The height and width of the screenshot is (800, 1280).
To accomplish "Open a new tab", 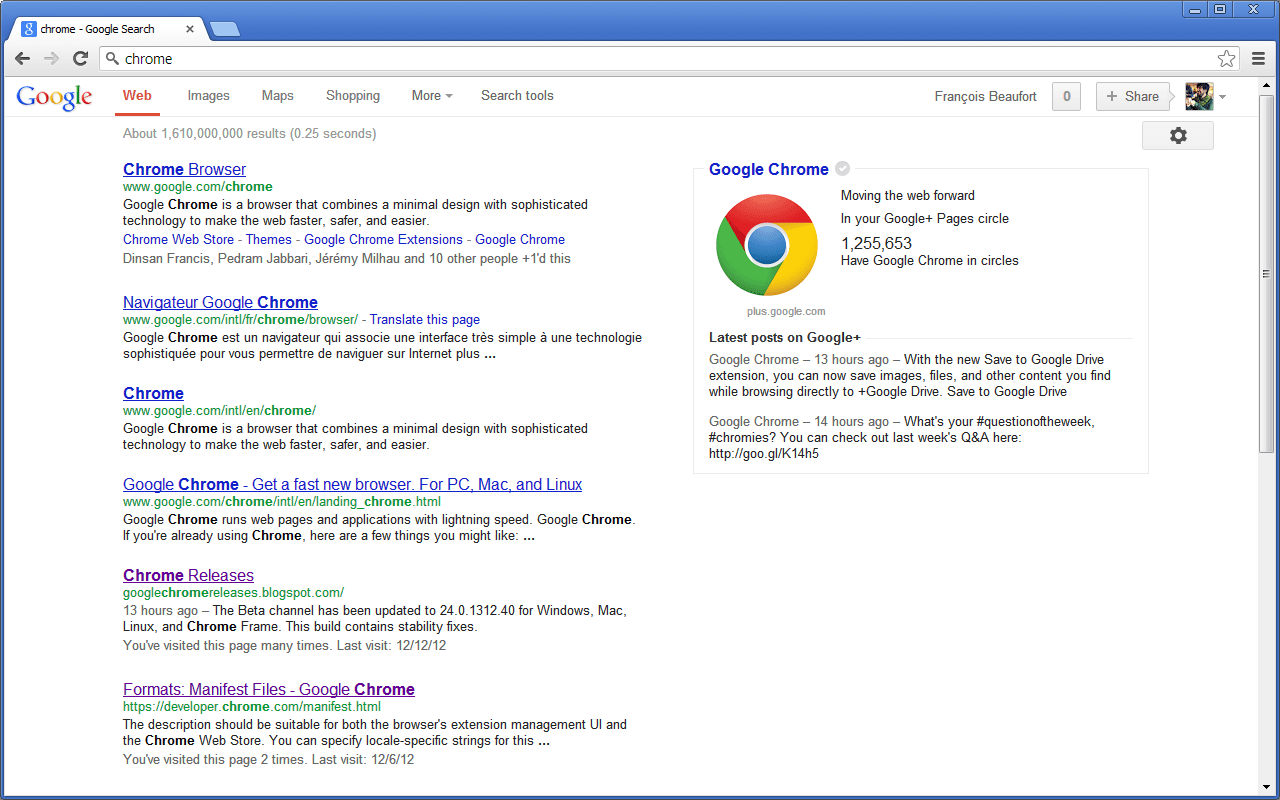I will pyautogui.click(x=225, y=29).
